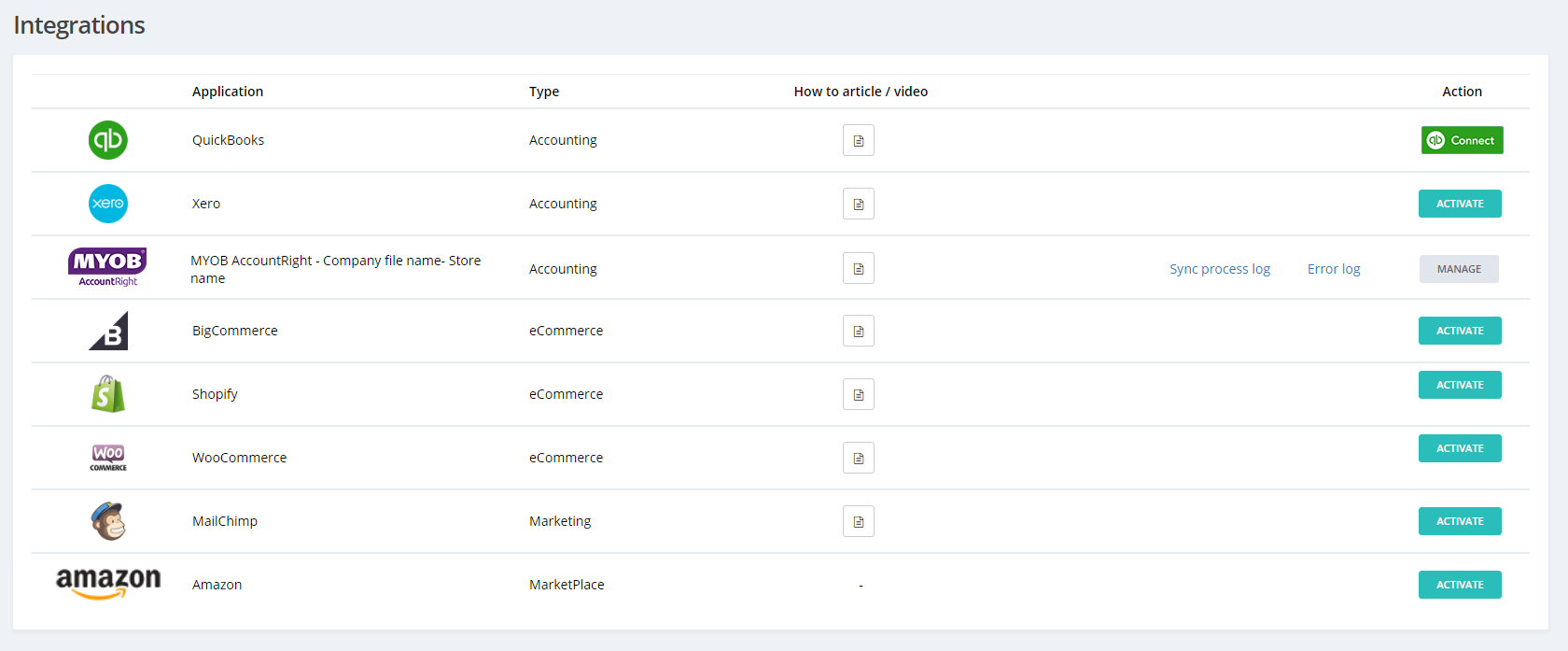1568x651 pixels.
Task: Click the Xero logo icon
Action: click(108, 204)
